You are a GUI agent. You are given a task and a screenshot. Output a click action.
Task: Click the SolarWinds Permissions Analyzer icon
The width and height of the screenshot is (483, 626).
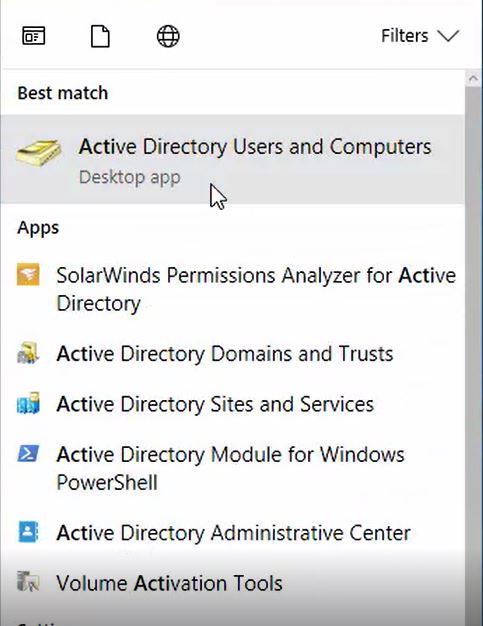tap(28, 275)
